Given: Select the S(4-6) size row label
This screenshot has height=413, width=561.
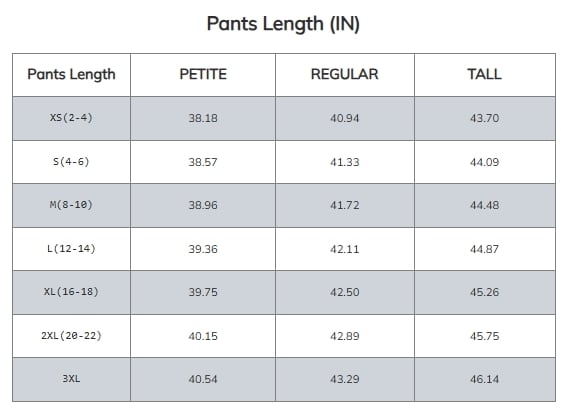Looking at the screenshot, I should 71,162.
